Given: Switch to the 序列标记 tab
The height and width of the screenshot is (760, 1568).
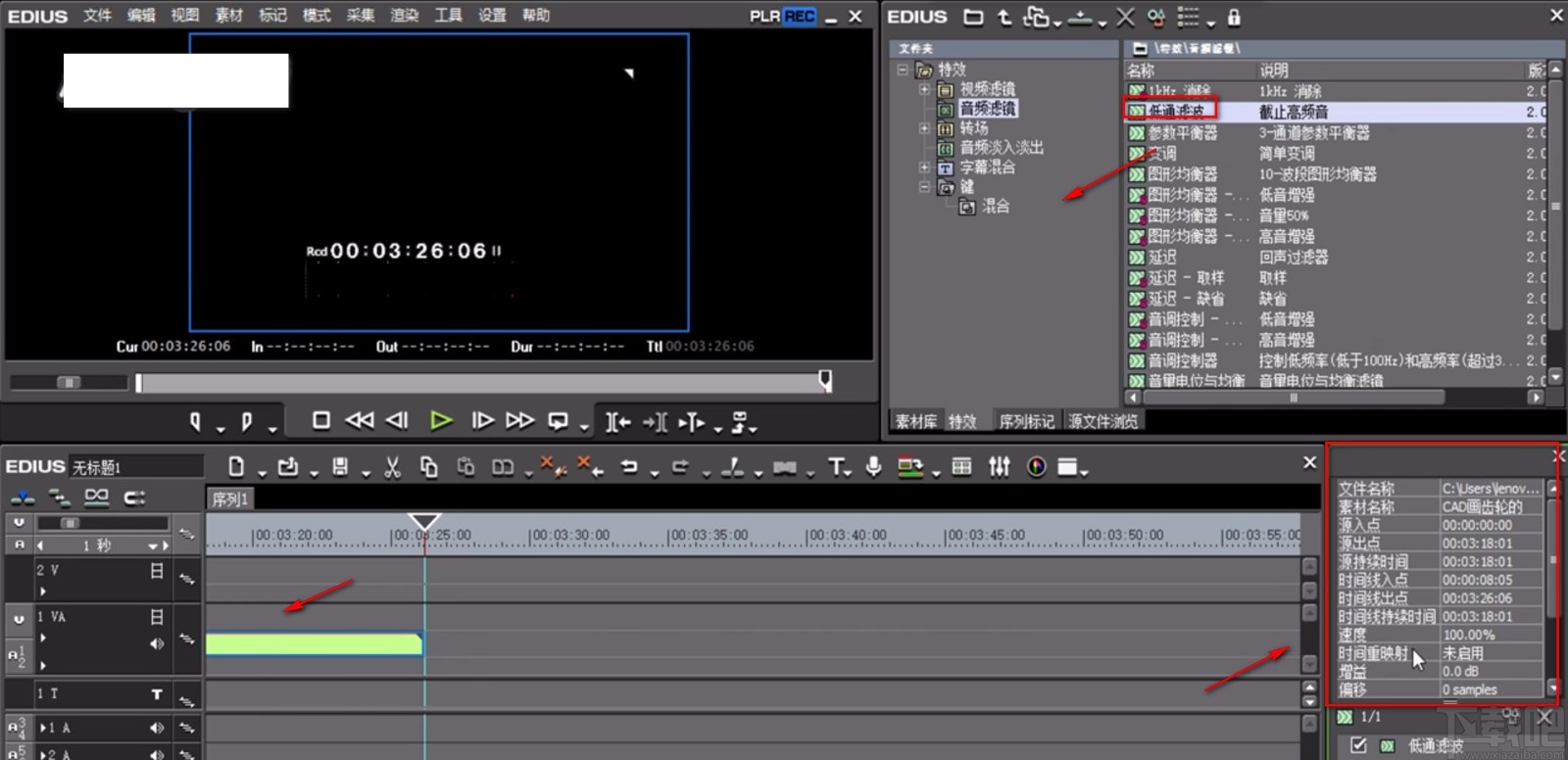Looking at the screenshot, I should point(1026,421).
